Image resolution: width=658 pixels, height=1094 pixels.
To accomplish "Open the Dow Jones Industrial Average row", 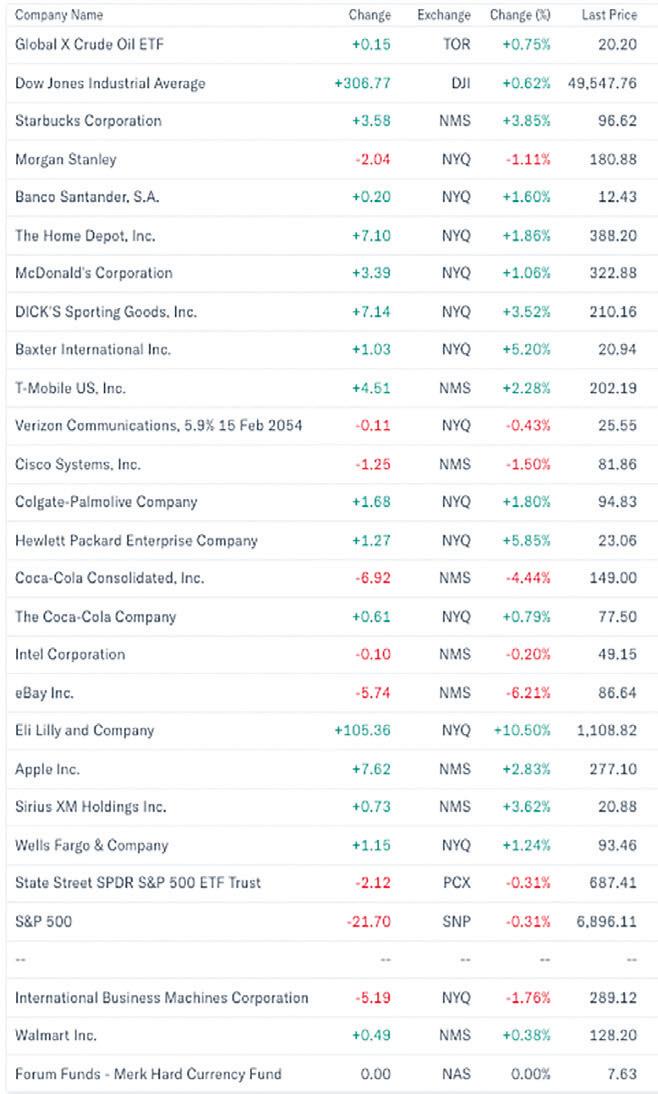I will click(x=110, y=83).
